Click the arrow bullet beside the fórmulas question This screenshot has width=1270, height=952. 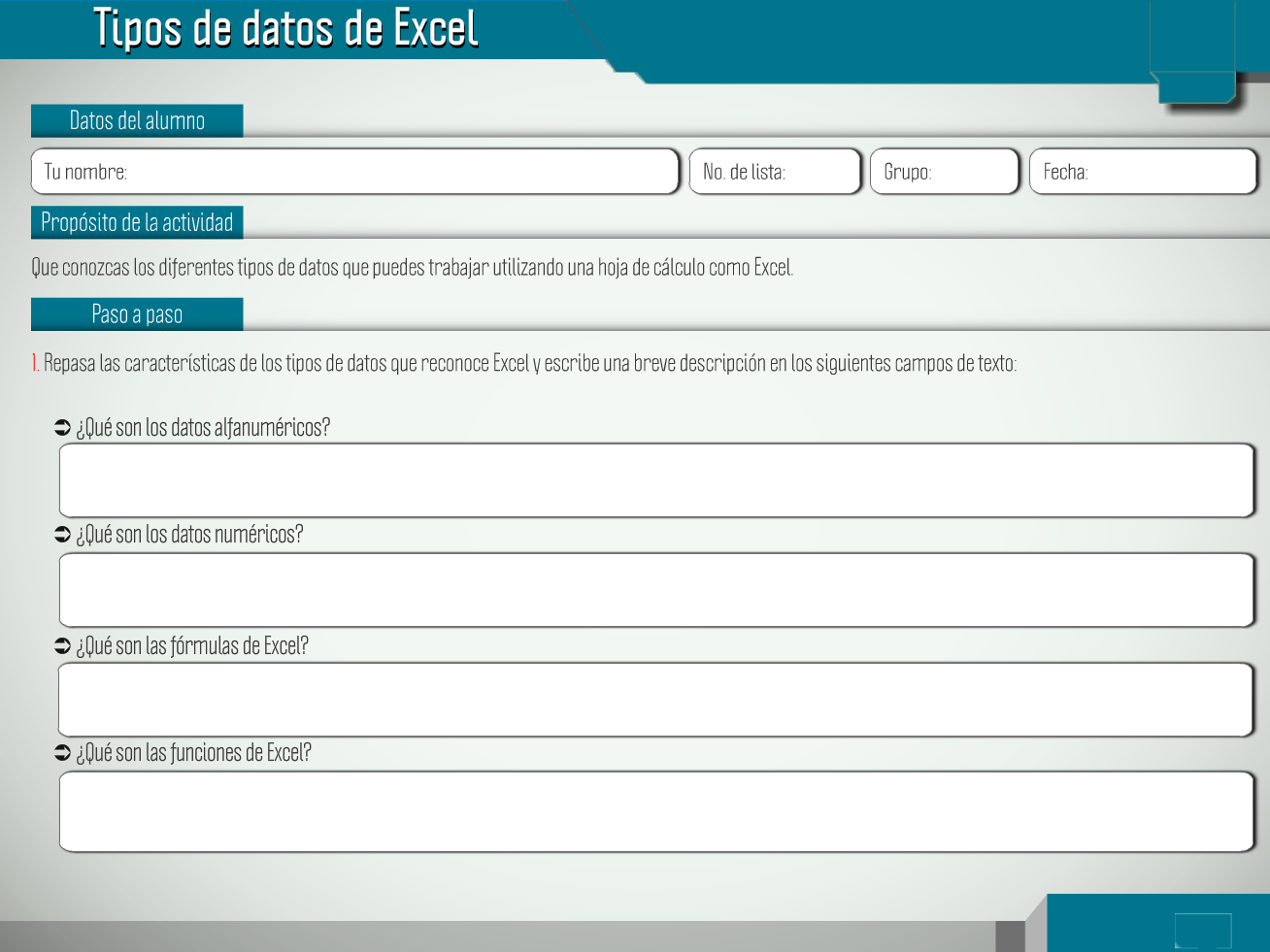pyautogui.click(x=63, y=646)
